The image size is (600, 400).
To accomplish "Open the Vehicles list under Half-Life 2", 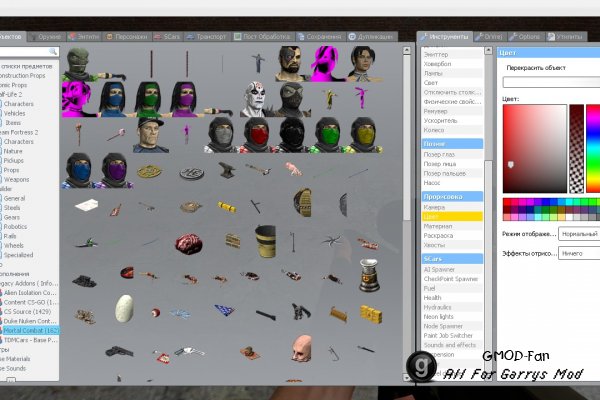I will (x=14, y=113).
